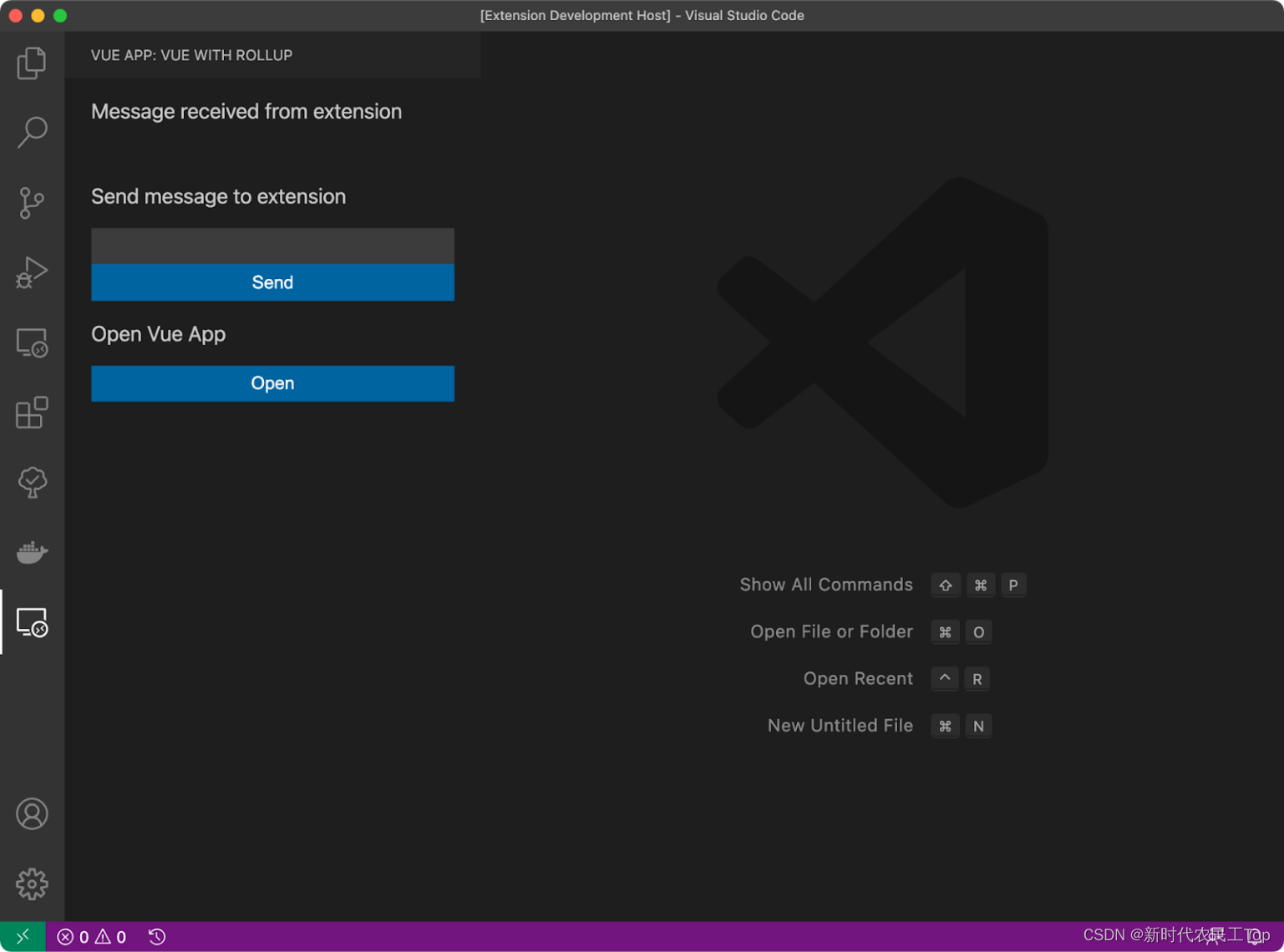Maximize the window with the green button
The height and width of the screenshot is (952, 1284).
coord(60,15)
